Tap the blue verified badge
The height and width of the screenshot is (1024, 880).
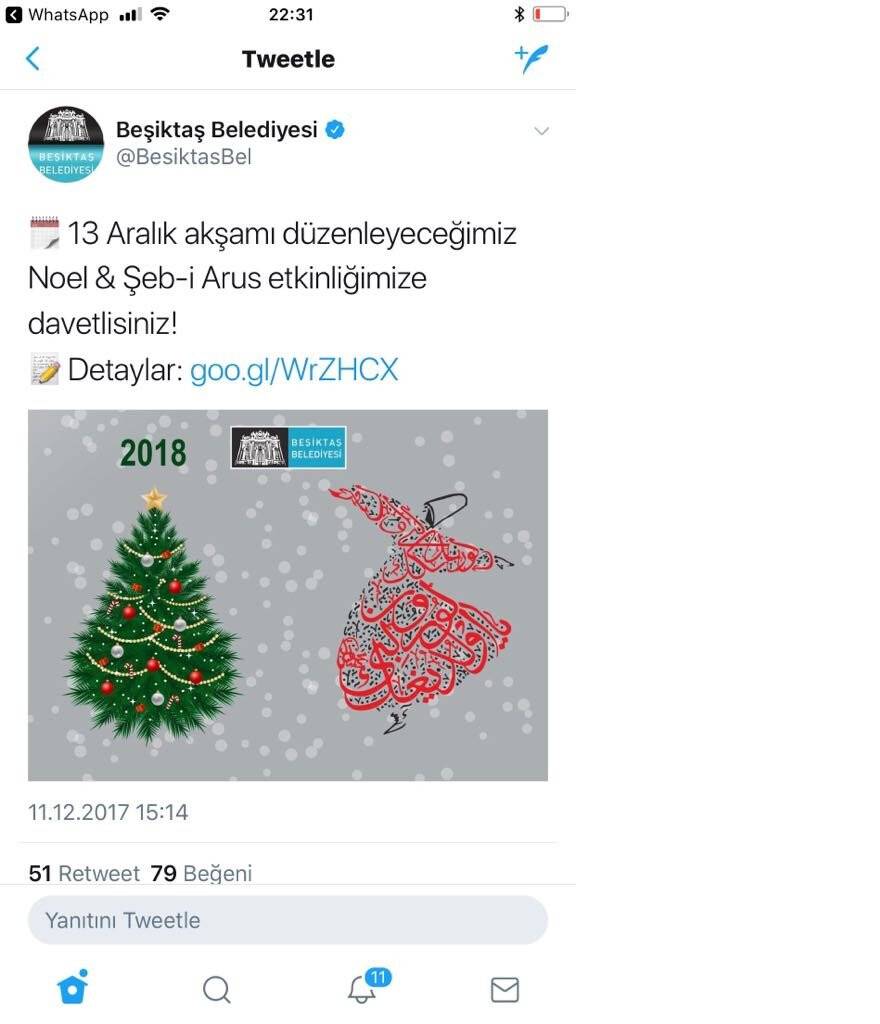[335, 129]
